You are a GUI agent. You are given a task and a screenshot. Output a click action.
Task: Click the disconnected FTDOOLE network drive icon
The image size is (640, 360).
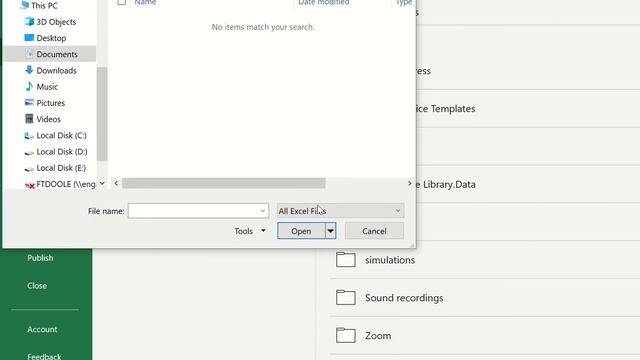click(29, 185)
